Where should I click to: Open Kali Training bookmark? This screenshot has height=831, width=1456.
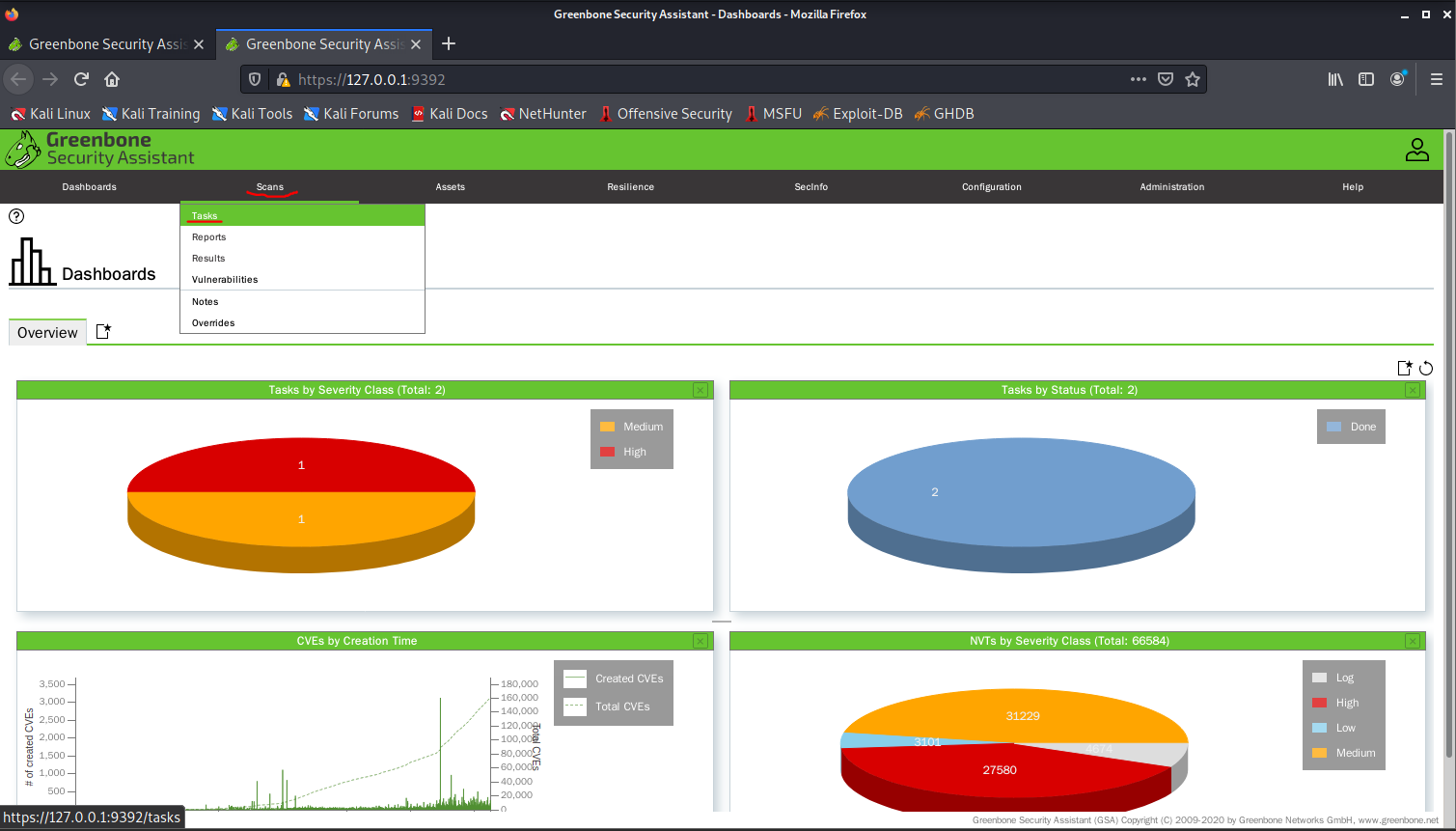click(151, 114)
